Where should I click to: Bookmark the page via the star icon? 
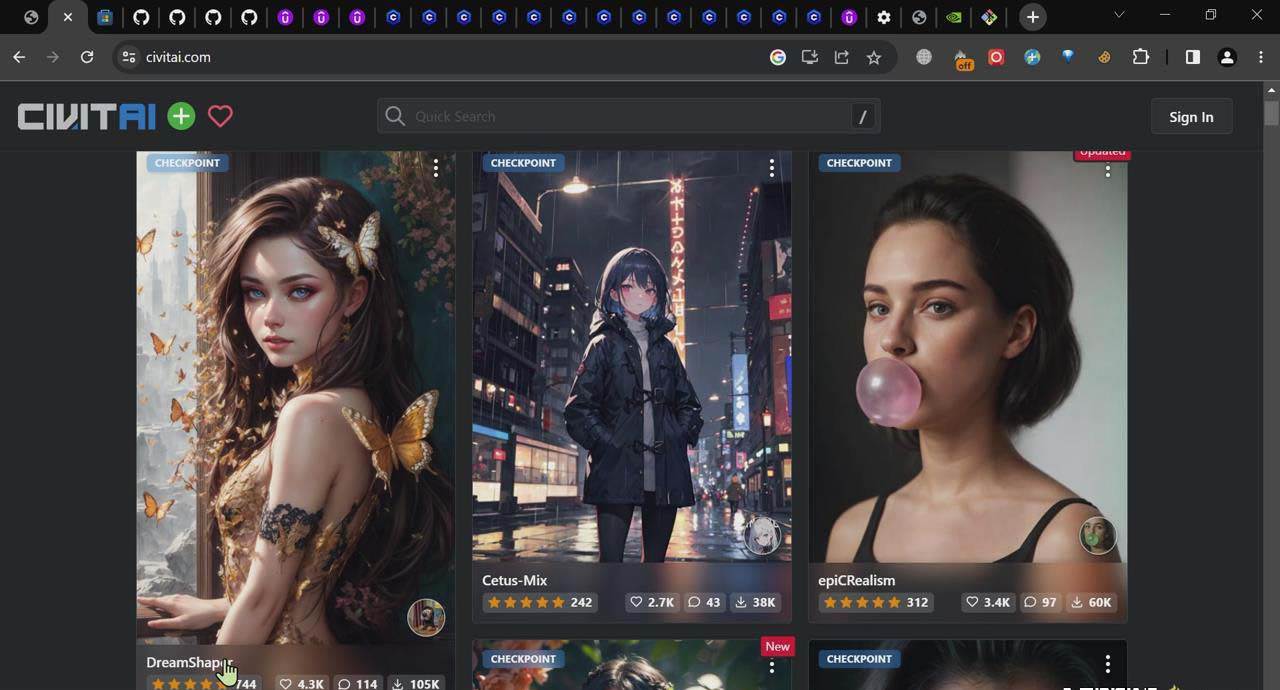[874, 57]
